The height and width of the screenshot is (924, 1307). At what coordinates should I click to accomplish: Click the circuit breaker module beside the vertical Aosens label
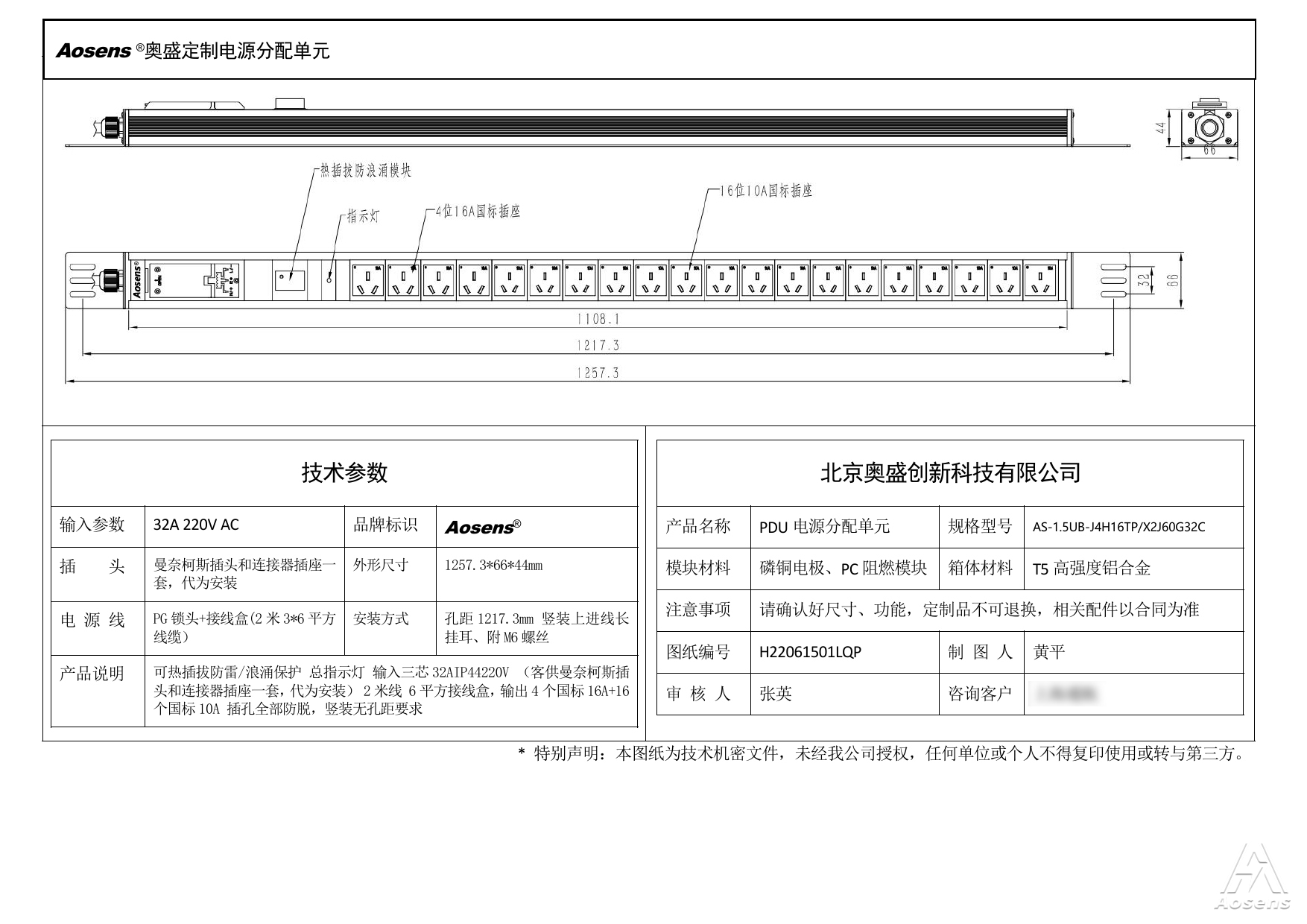coord(194,280)
